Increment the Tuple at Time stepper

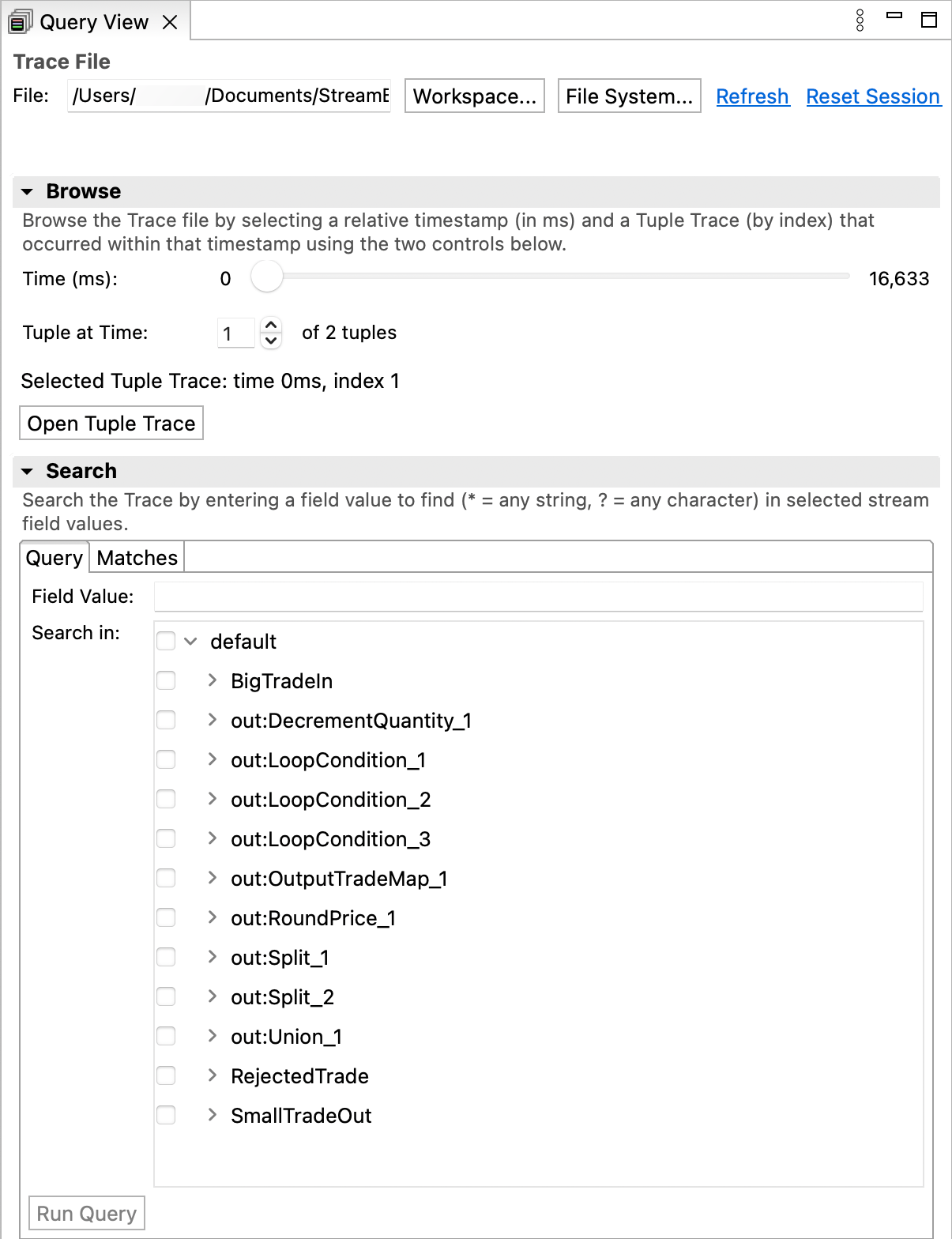click(271, 325)
